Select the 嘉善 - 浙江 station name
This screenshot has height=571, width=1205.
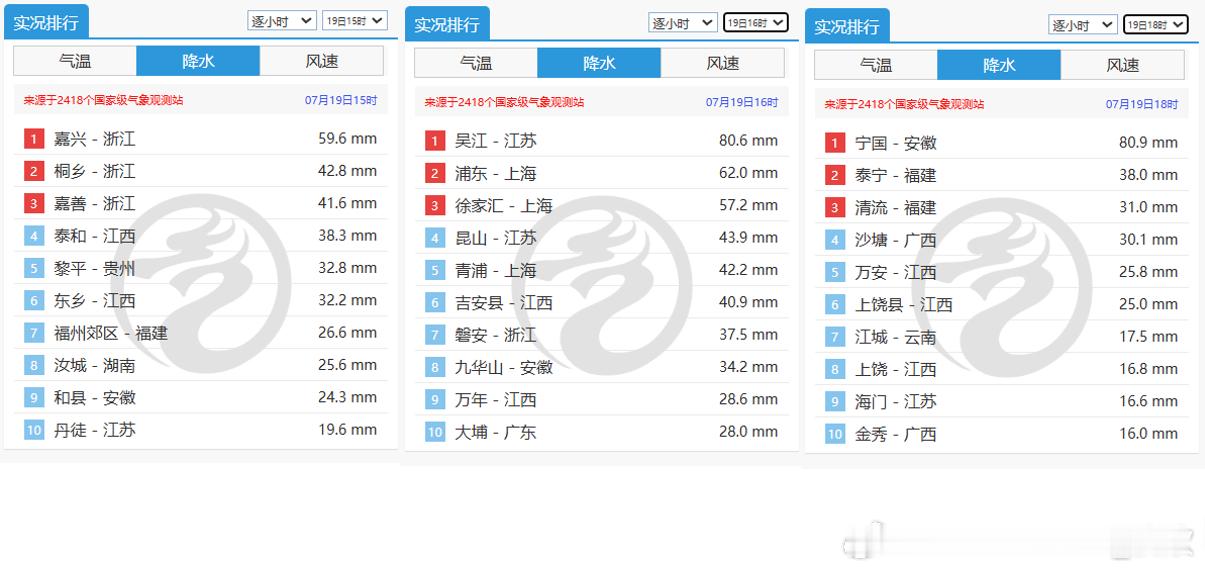coord(94,203)
